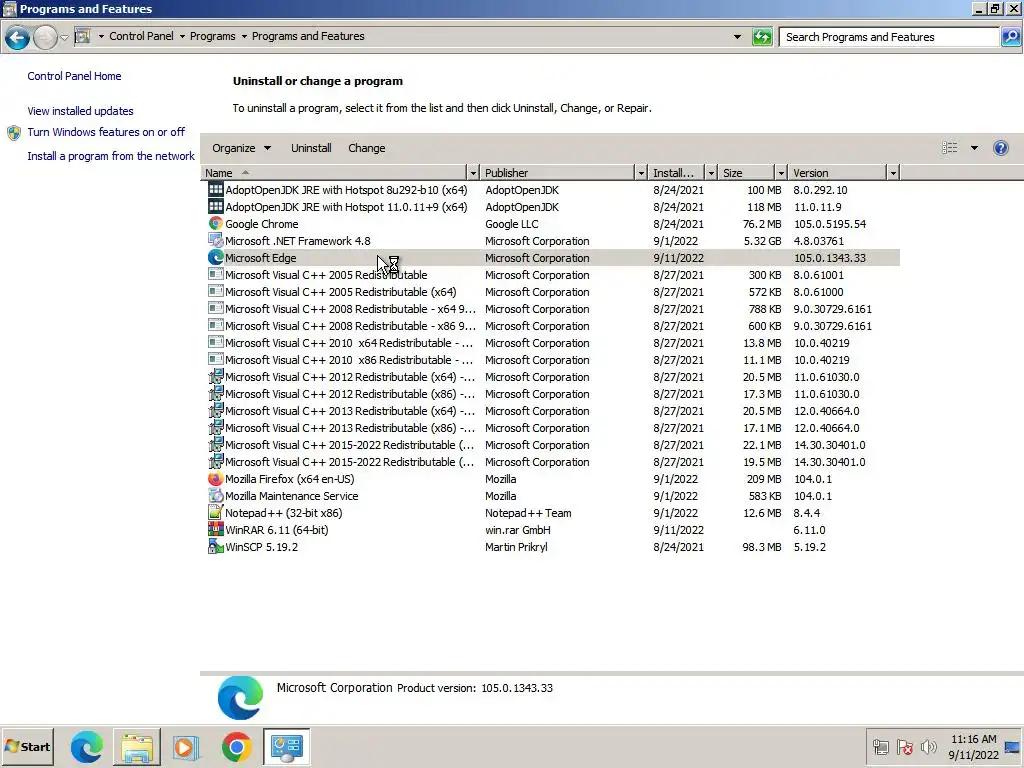Expand the recent pages dropdown arrow
The height and width of the screenshot is (768, 1024).
[x=64, y=37]
